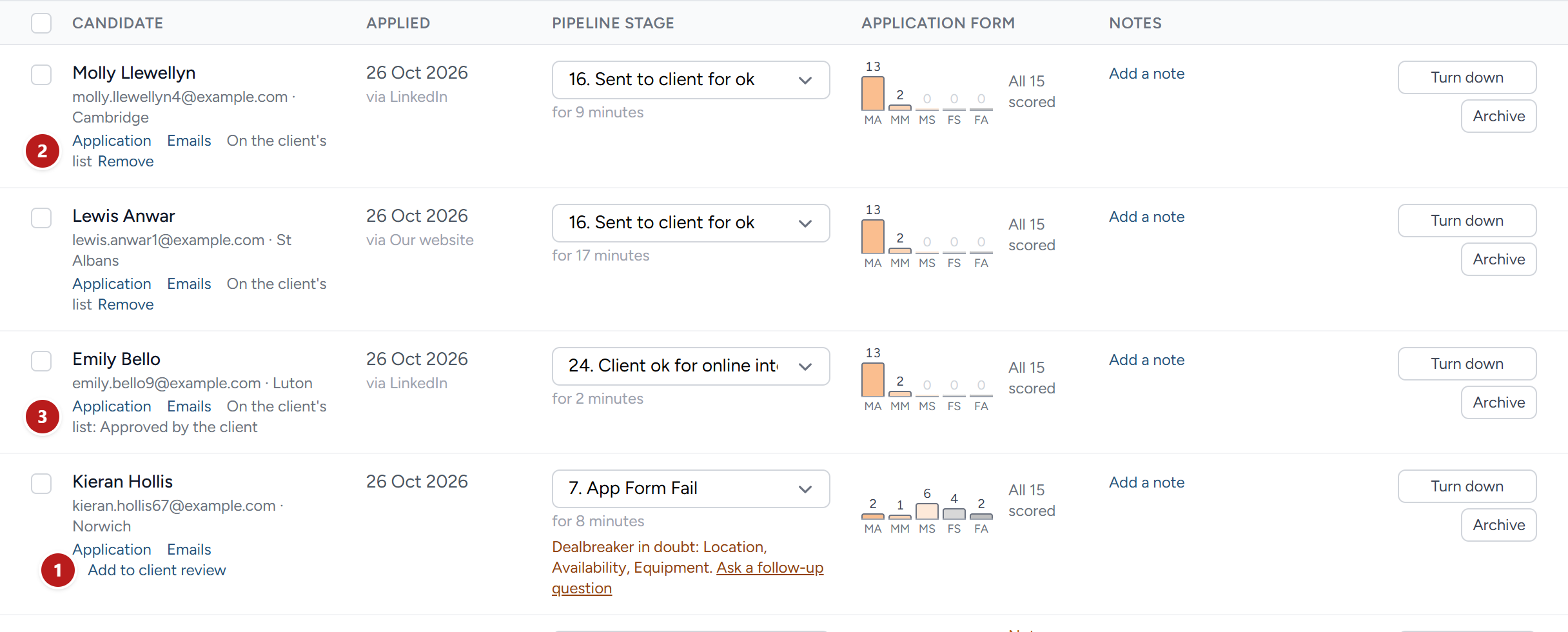The height and width of the screenshot is (632, 1568).
Task: Click Molly Llewellyn's 'All 15 scored' text
Action: coord(1032,92)
